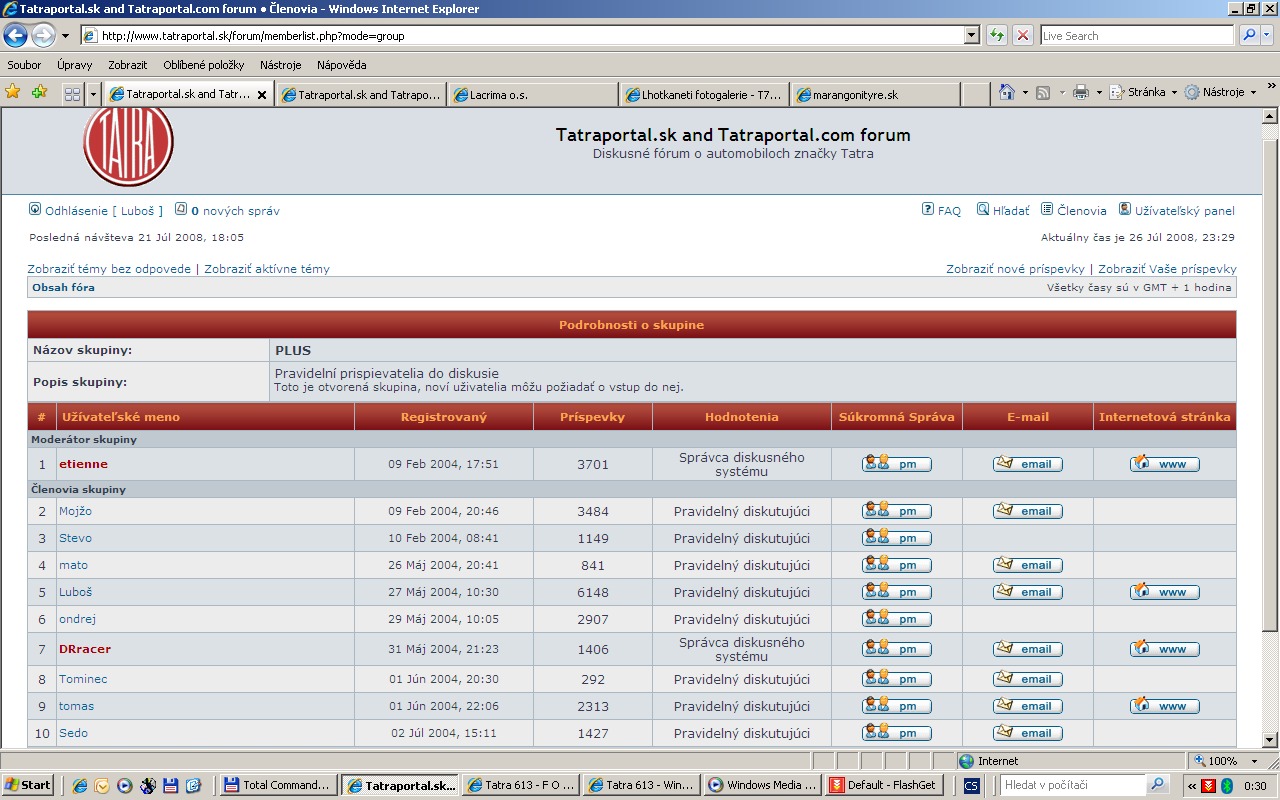Open user profile link DRracer
Image resolution: width=1280 pixels, height=800 pixels.
85,649
